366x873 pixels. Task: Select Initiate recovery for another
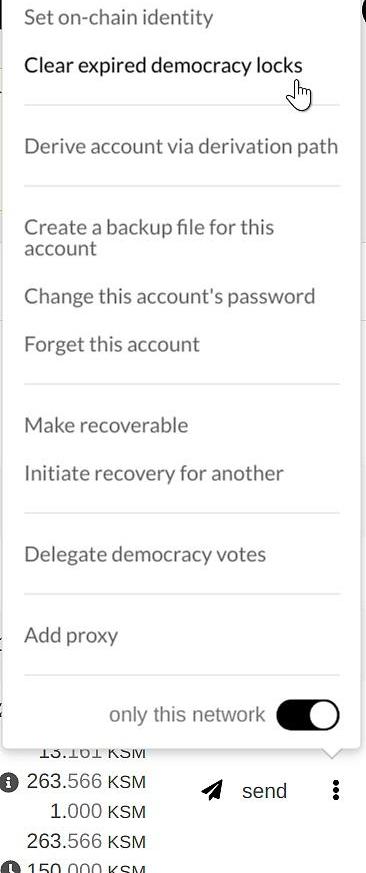(154, 474)
